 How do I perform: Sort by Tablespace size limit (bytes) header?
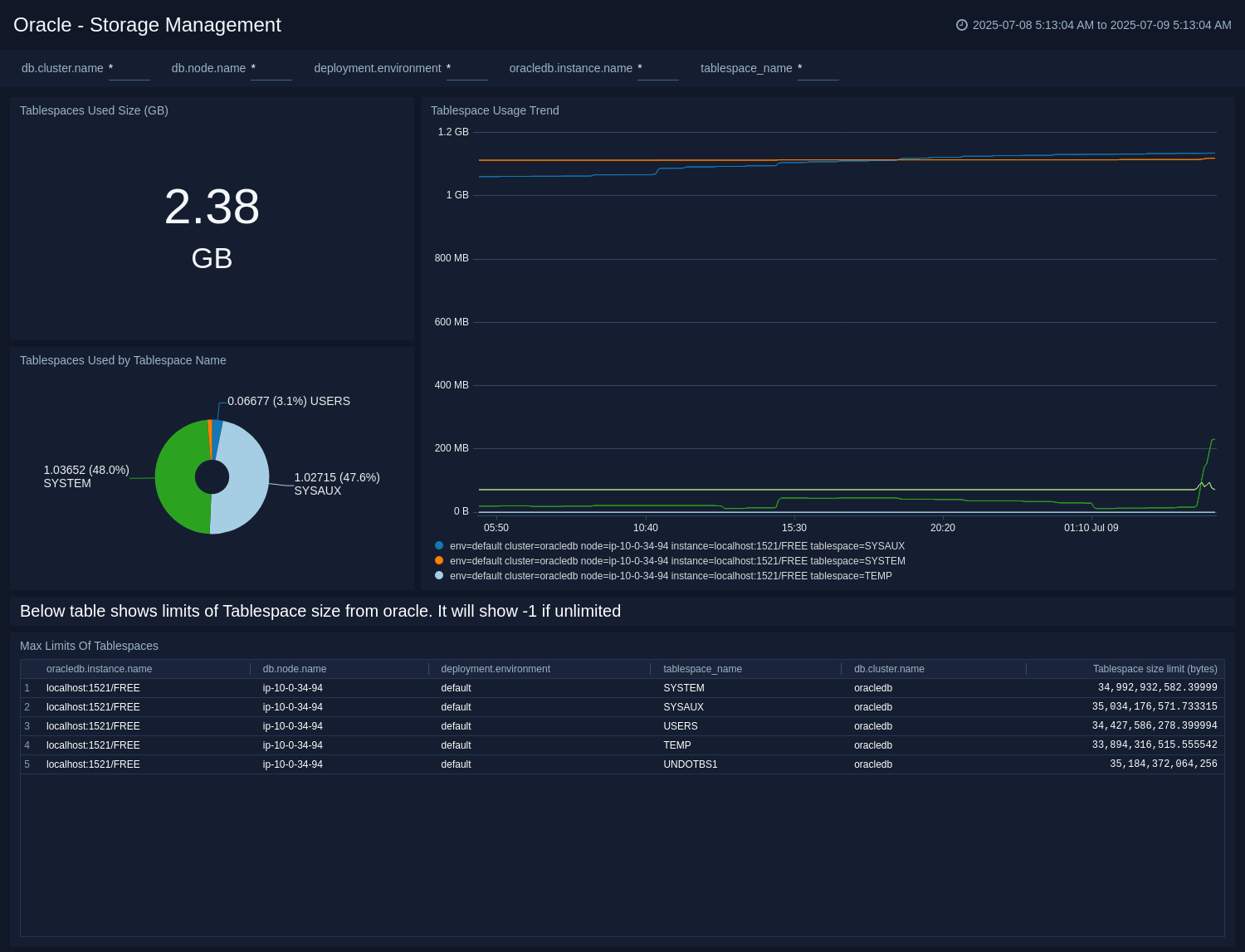point(1155,669)
